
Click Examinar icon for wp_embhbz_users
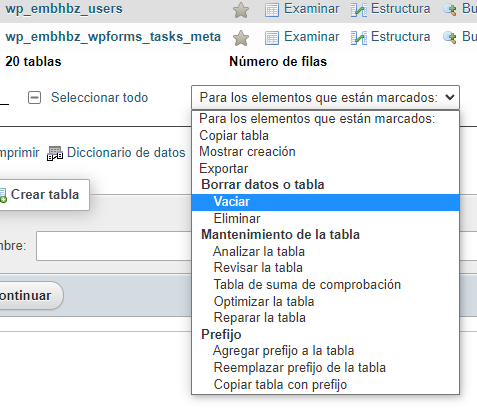(x=272, y=10)
